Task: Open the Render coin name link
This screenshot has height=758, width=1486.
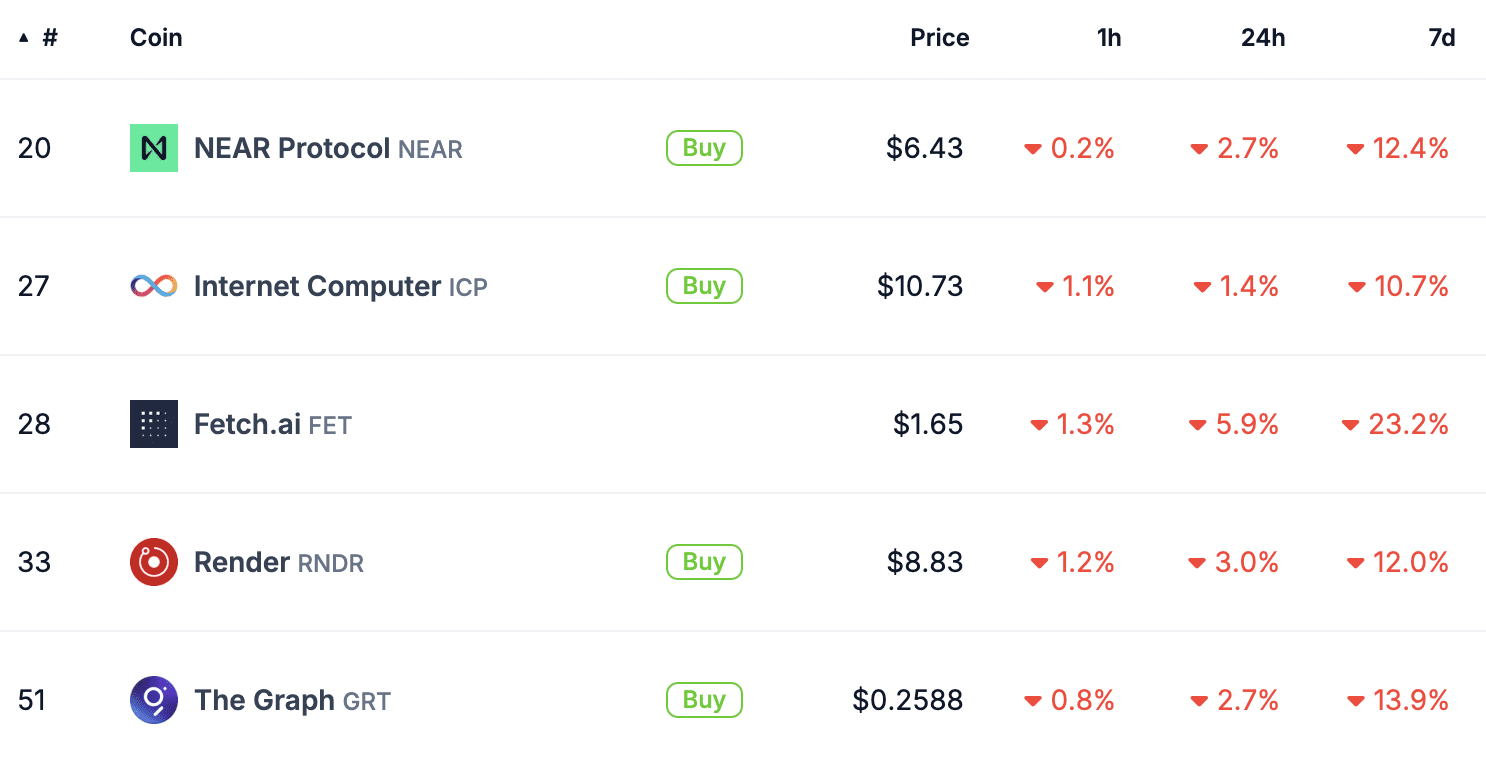Action: pyautogui.click(x=242, y=562)
